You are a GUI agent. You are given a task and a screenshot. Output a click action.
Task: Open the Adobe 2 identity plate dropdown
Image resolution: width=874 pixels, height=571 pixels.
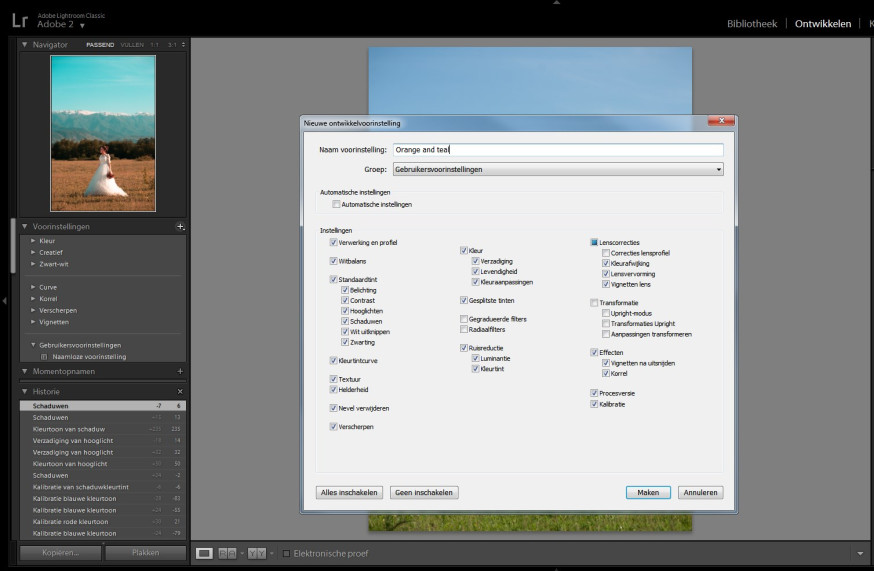pyautogui.click(x=82, y=26)
